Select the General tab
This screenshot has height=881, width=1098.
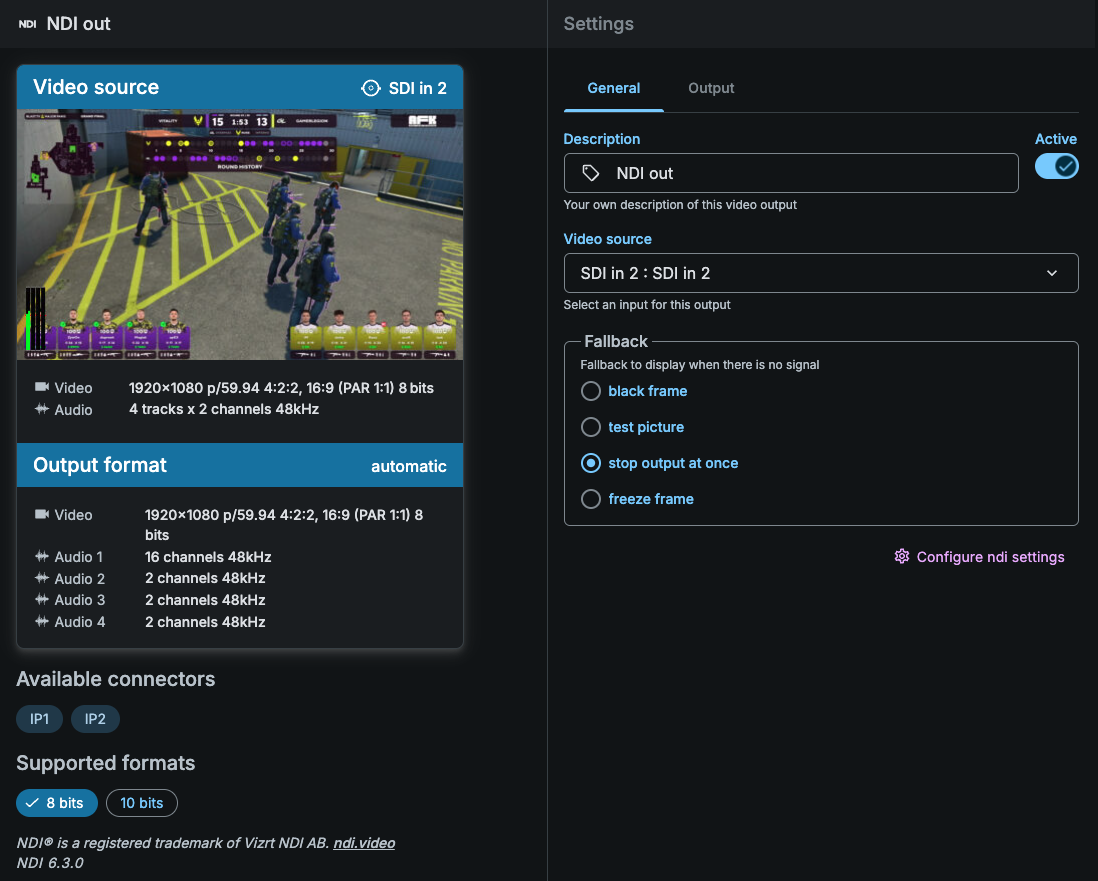pyautogui.click(x=613, y=88)
